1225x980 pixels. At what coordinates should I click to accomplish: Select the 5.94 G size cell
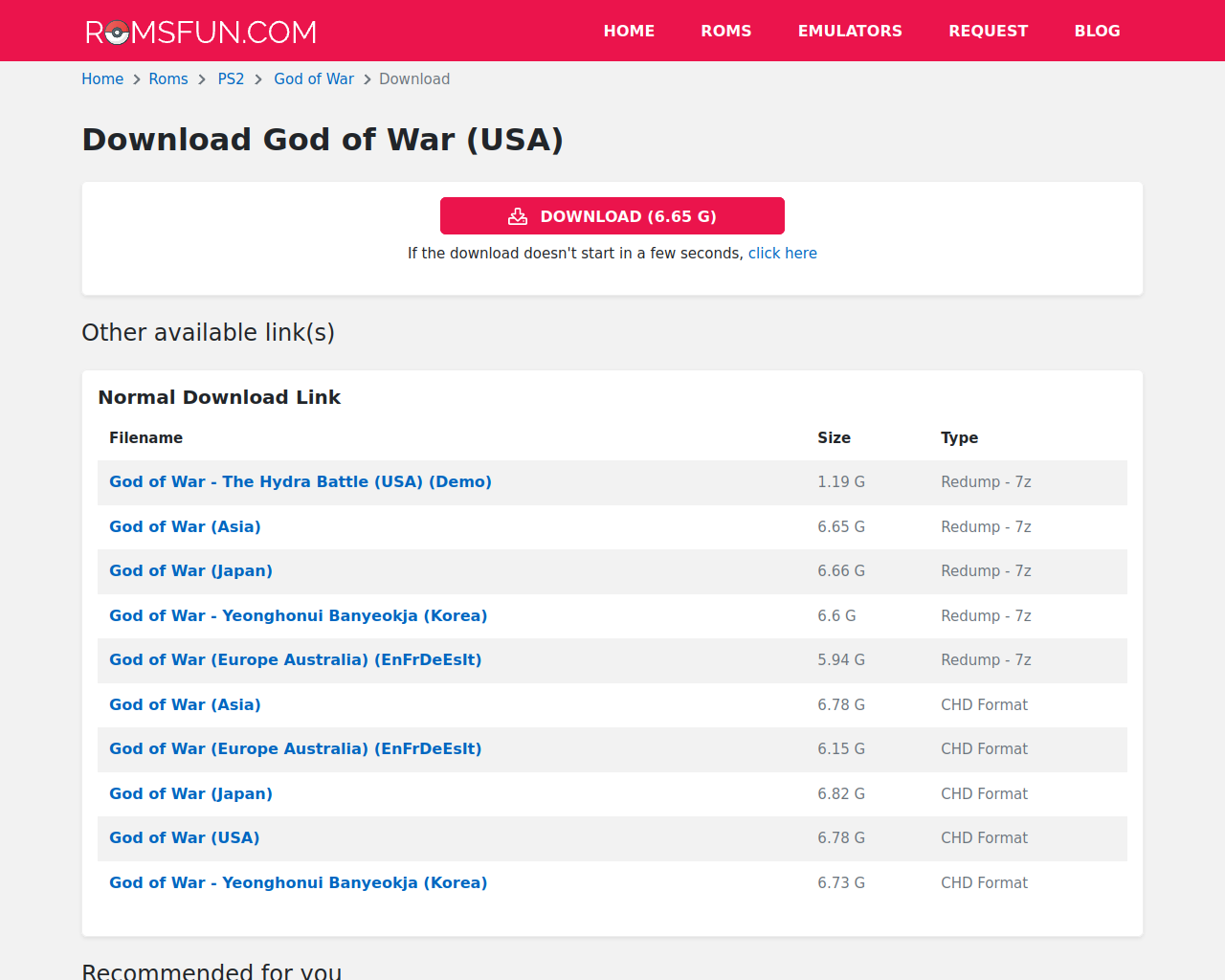click(x=841, y=660)
